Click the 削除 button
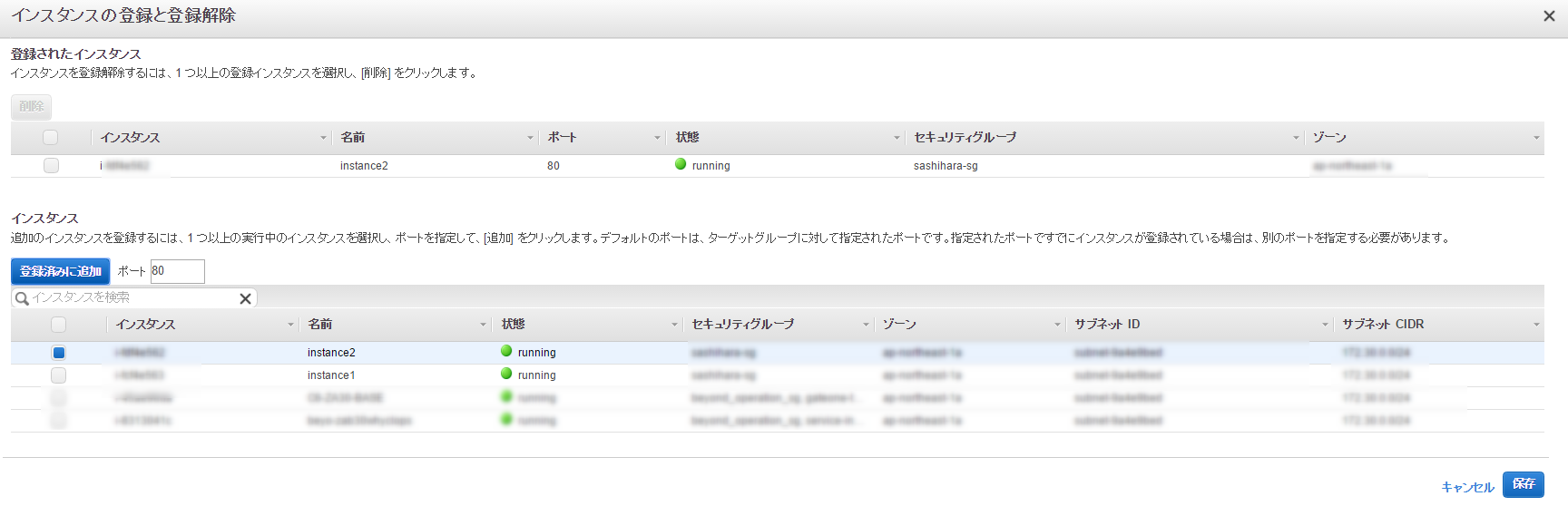Screen dimensions: 1568x506 click(31, 106)
